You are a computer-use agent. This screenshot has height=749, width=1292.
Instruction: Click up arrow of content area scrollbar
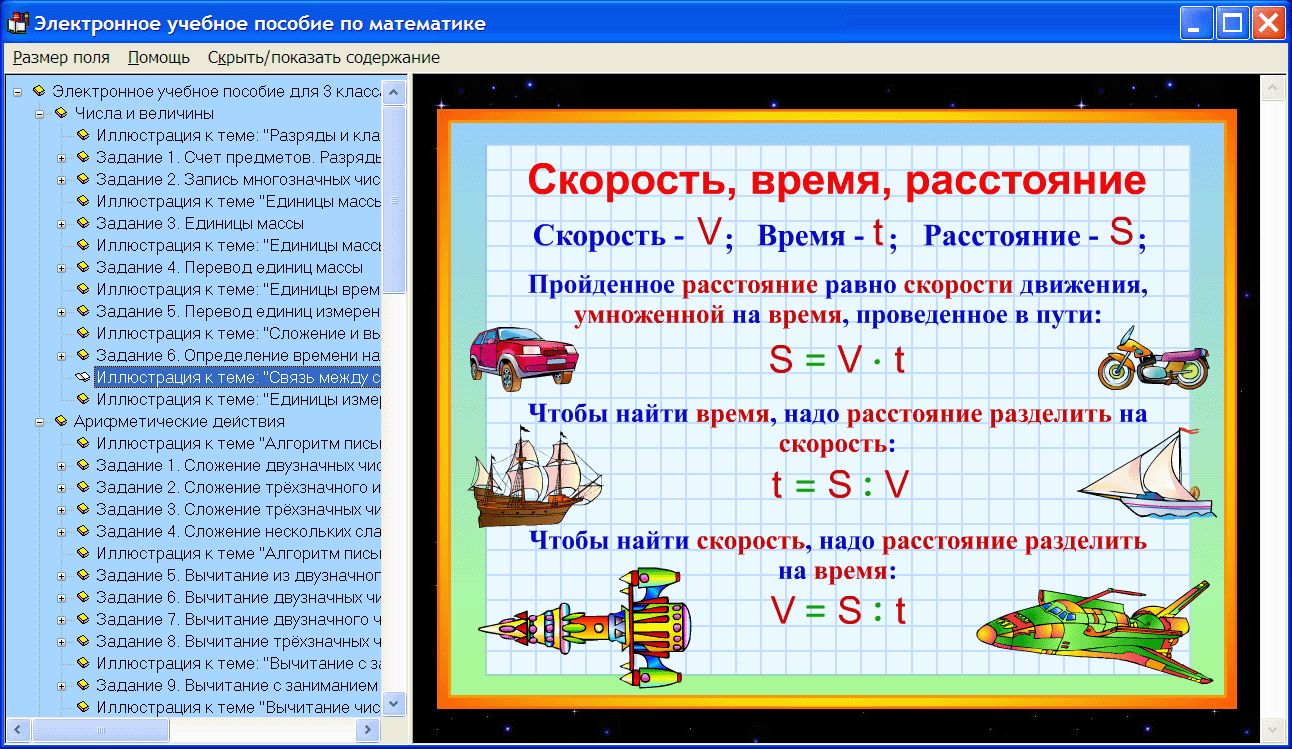tap(1273, 90)
